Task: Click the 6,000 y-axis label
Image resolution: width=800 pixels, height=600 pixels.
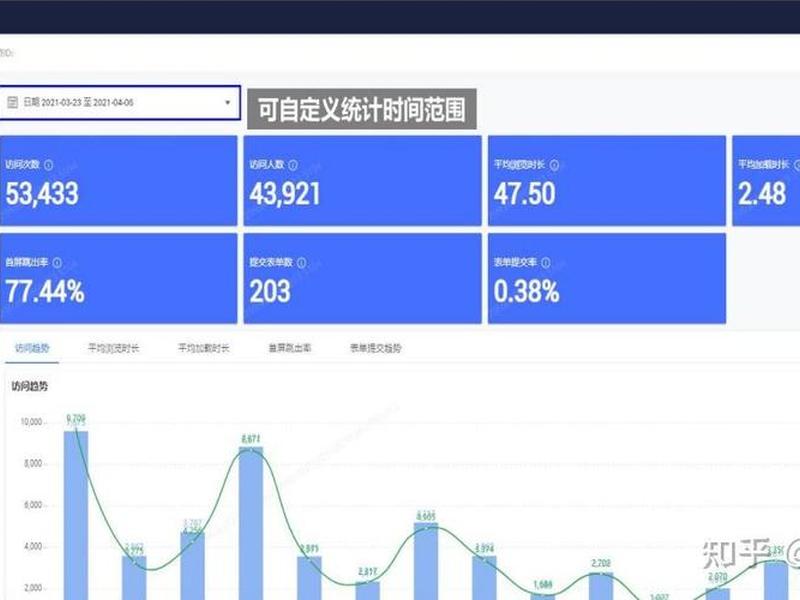Action: (33, 505)
